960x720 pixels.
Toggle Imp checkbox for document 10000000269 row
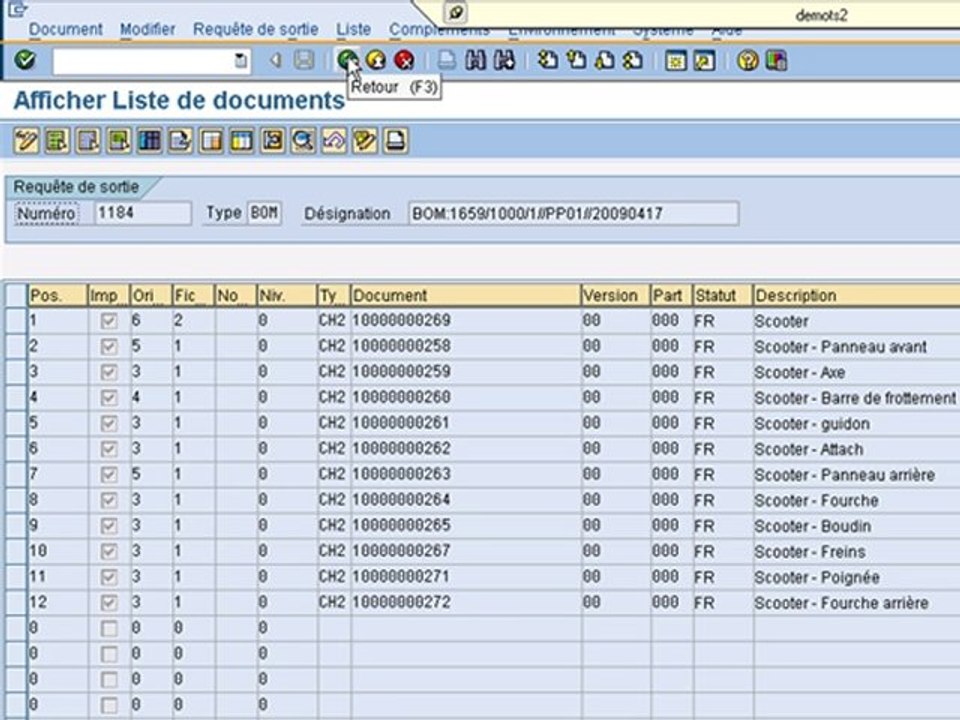coord(109,321)
